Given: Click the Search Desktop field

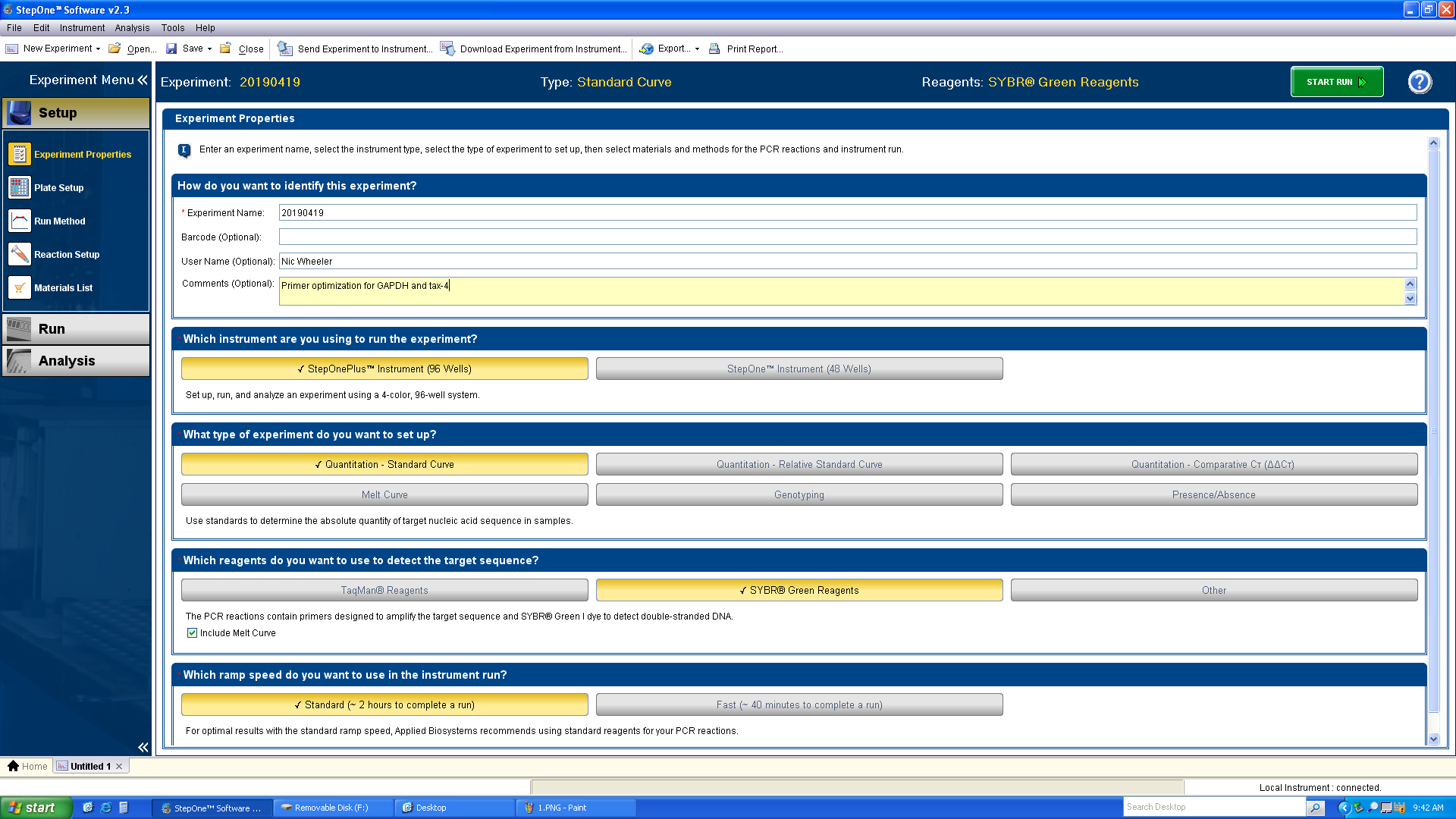Looking at the screenshot, I should (x=1213, y=808).
